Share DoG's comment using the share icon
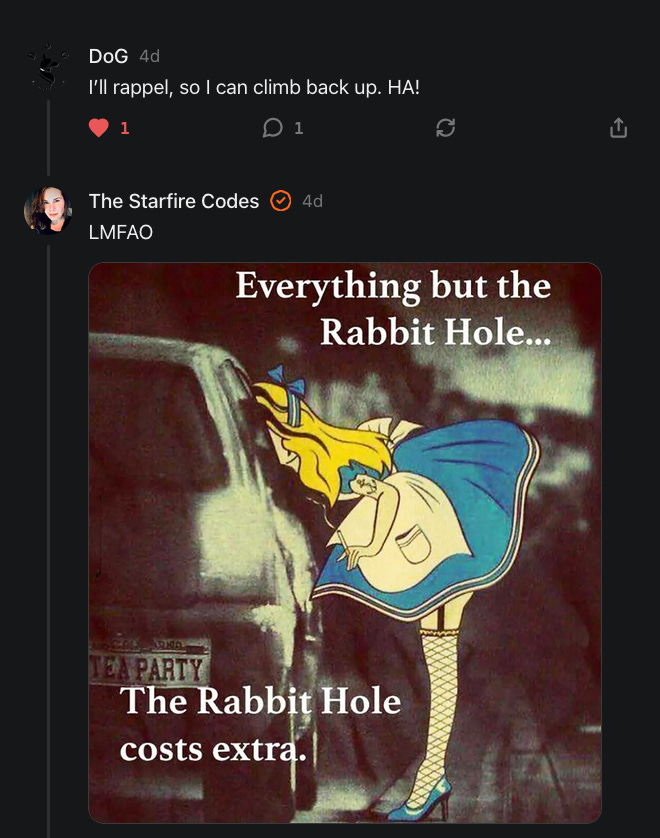660x838 pixels. (618, 128)
